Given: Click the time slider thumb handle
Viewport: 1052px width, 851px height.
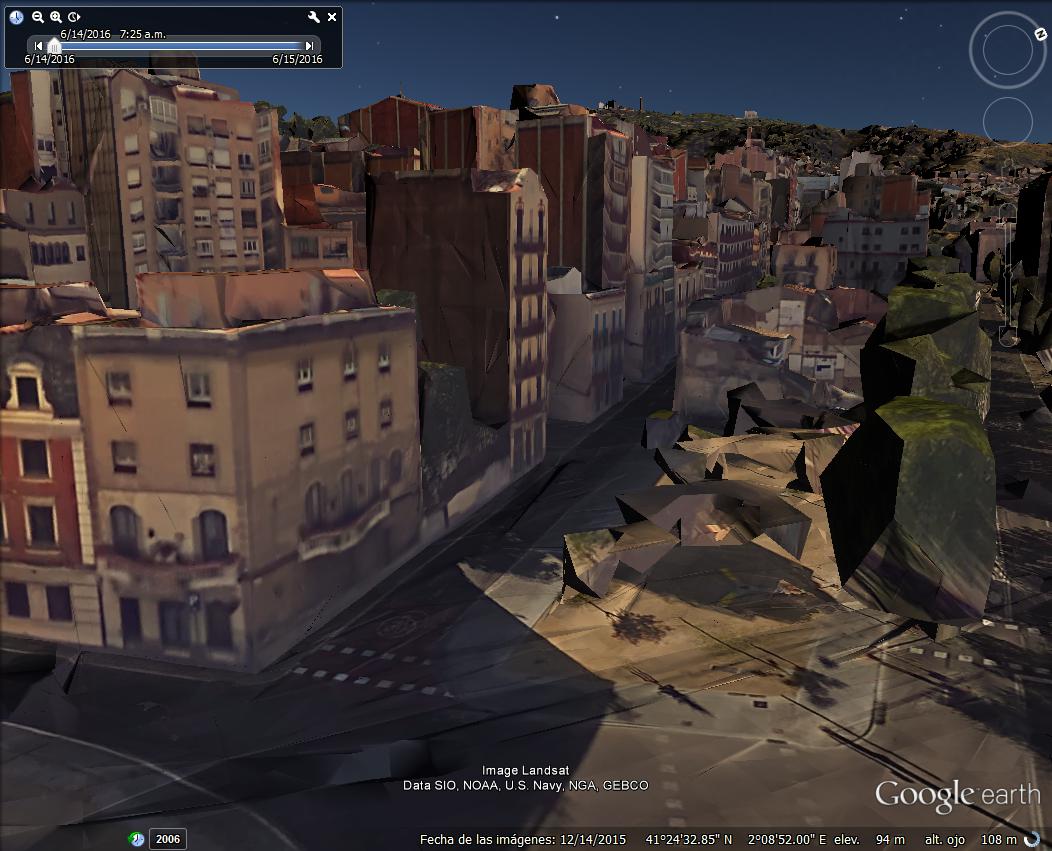Looking at the screenshot, I should pos(54,46).
